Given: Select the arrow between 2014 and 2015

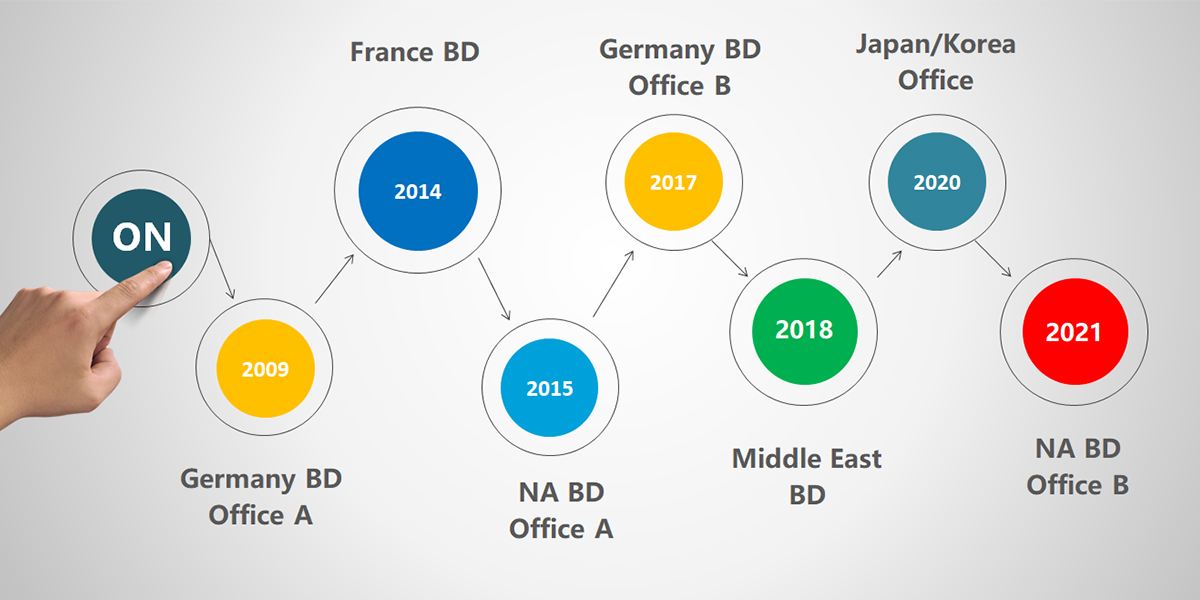Looking at the screenshot, I should coord(494,290).
